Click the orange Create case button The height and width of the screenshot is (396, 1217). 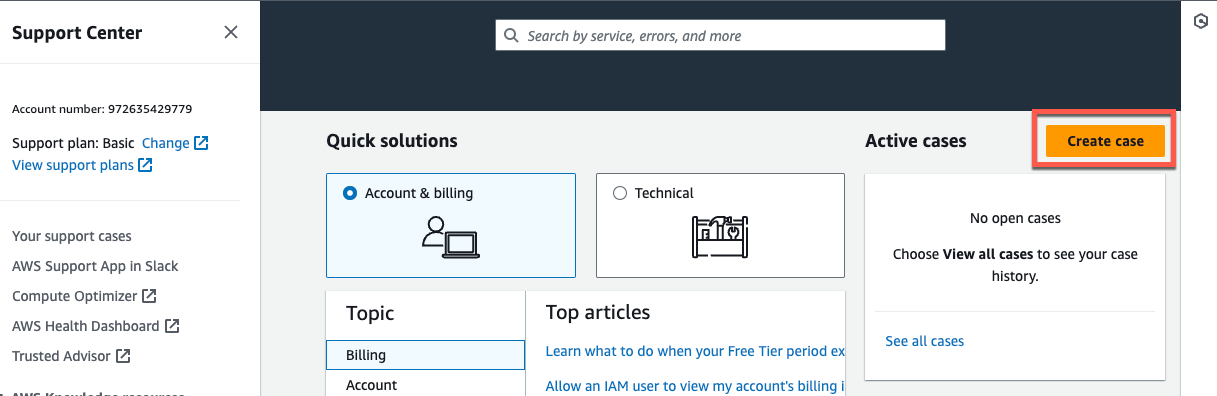point(1105,141)
